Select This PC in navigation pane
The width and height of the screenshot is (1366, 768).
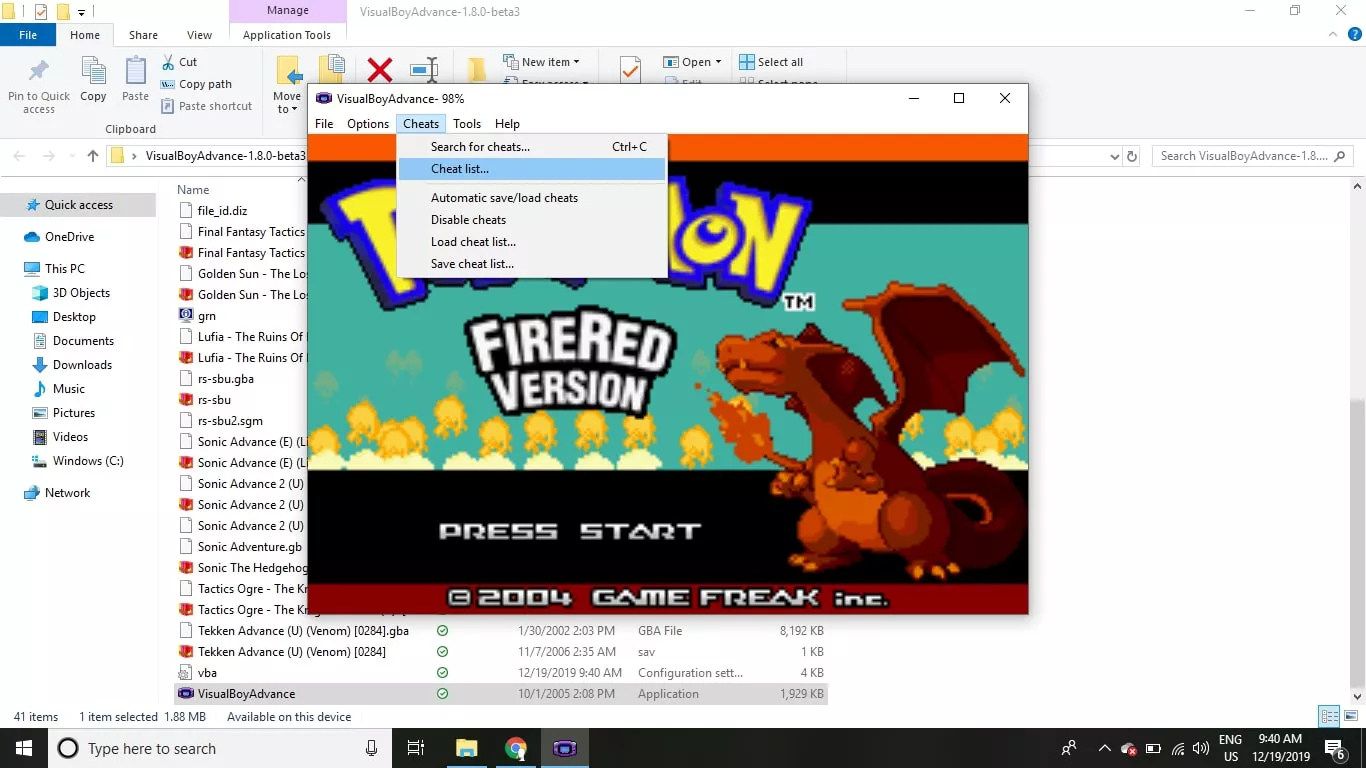(64, 269)
